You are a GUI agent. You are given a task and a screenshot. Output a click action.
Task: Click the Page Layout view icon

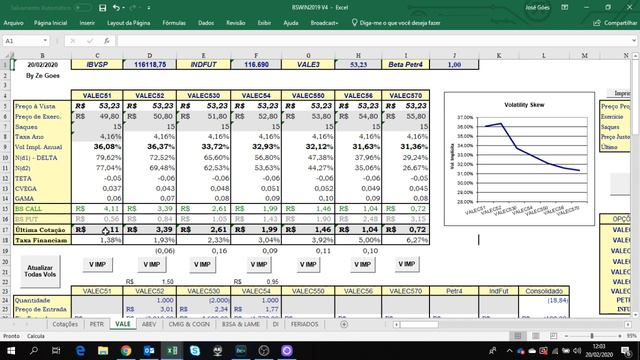point(536,336)
